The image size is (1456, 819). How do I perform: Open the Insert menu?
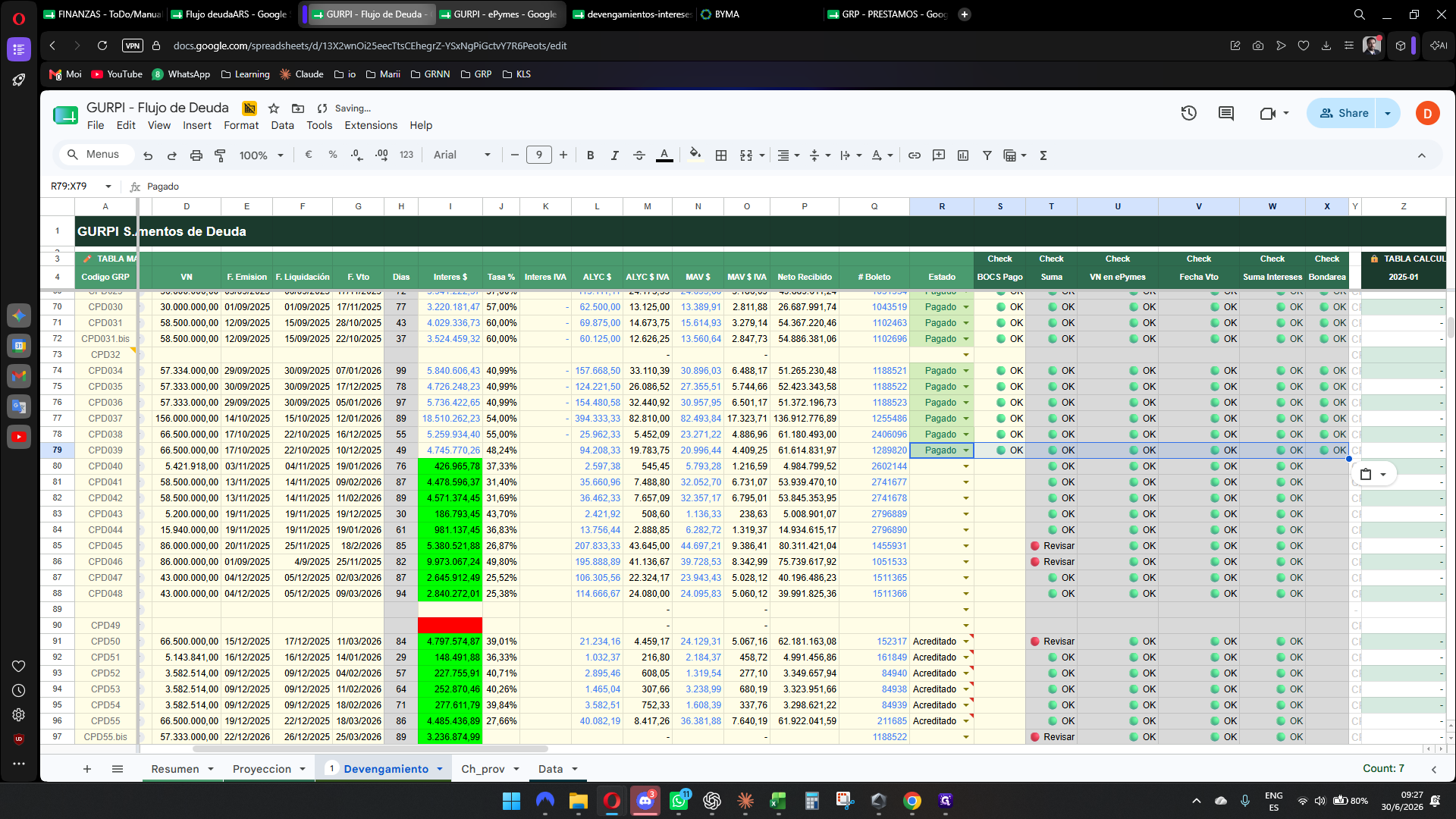(x=197, y=125)
